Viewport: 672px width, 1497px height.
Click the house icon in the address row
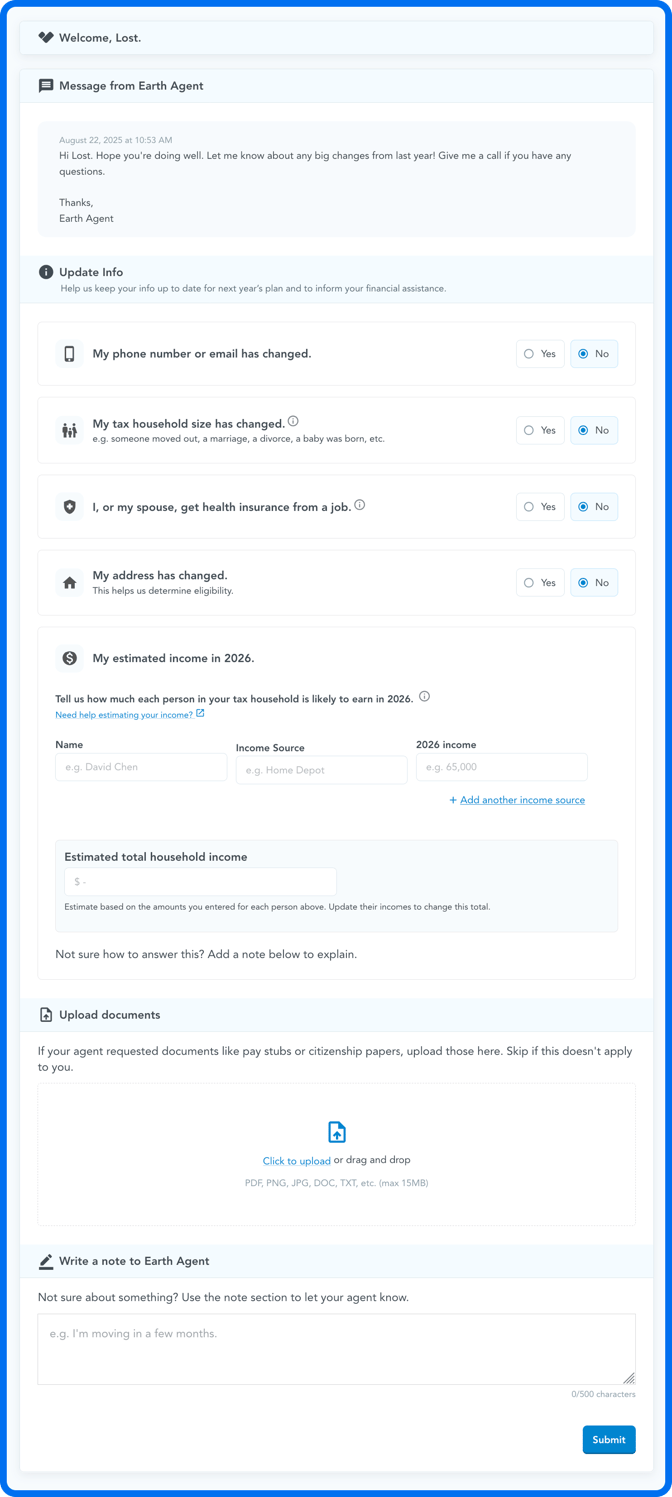coord(69,583)
